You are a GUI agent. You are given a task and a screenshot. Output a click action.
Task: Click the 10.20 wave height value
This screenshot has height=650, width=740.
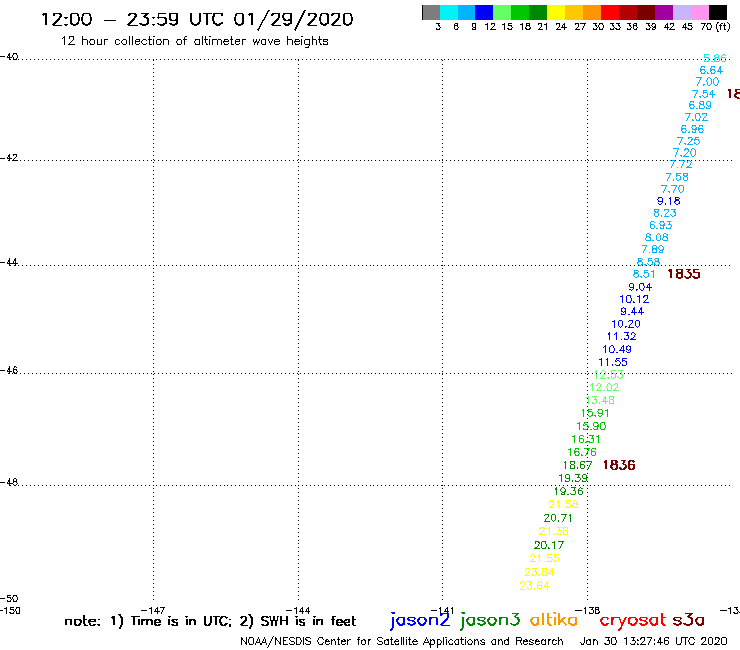tap(626, 324)
